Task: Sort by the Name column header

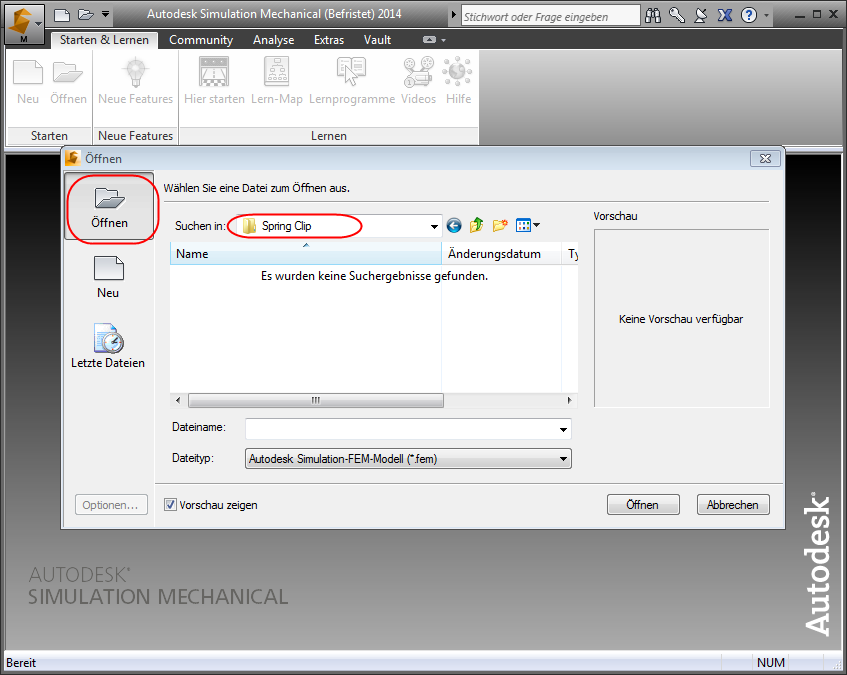Action: [x=306, y=254]
